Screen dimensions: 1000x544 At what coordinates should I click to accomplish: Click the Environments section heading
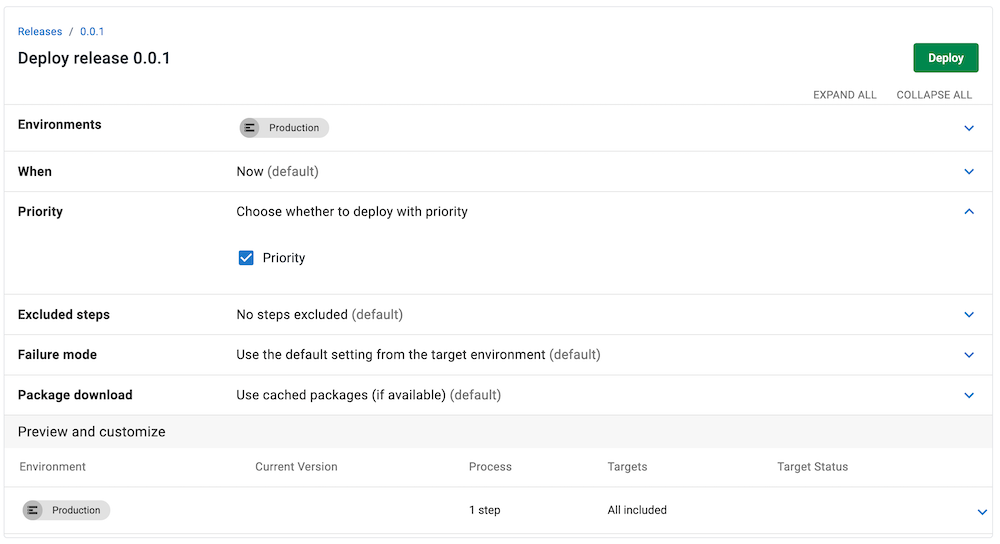pyautogui.click(x=59, y=124)
